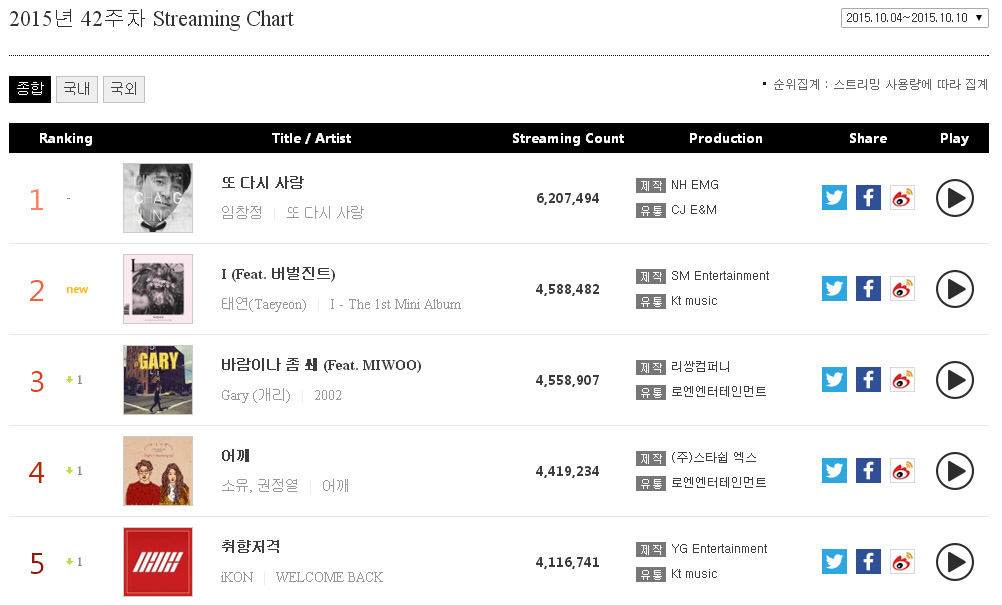Open the WELCOME BACK album link
1002x605 pixels.
coord(329,577)
